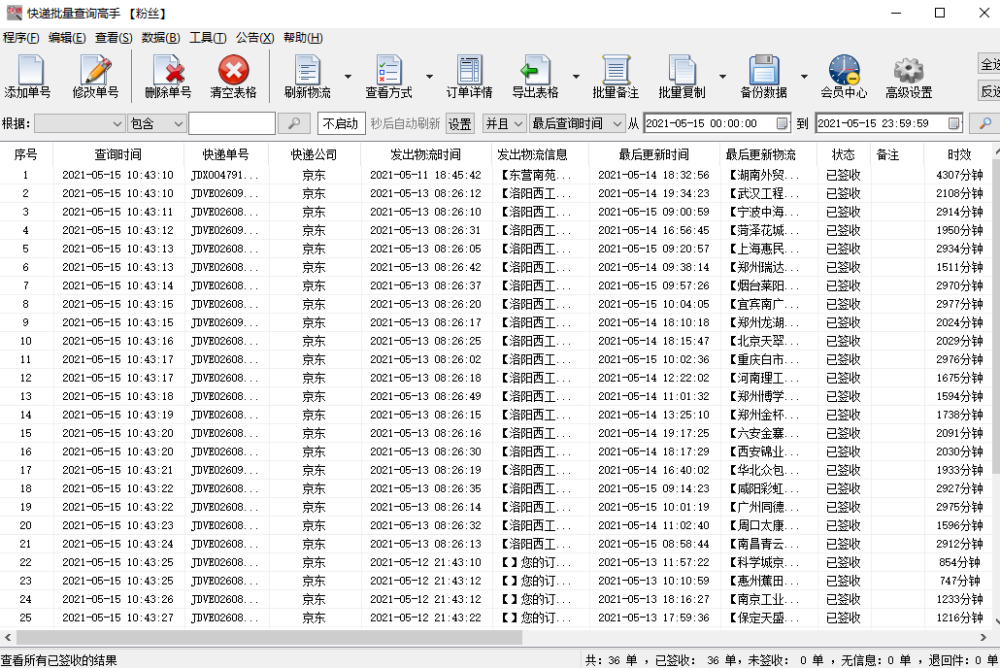Expand the 批量复制 dropdown arrow
This screenshot has width=1000, height=668.
[723, 77]
